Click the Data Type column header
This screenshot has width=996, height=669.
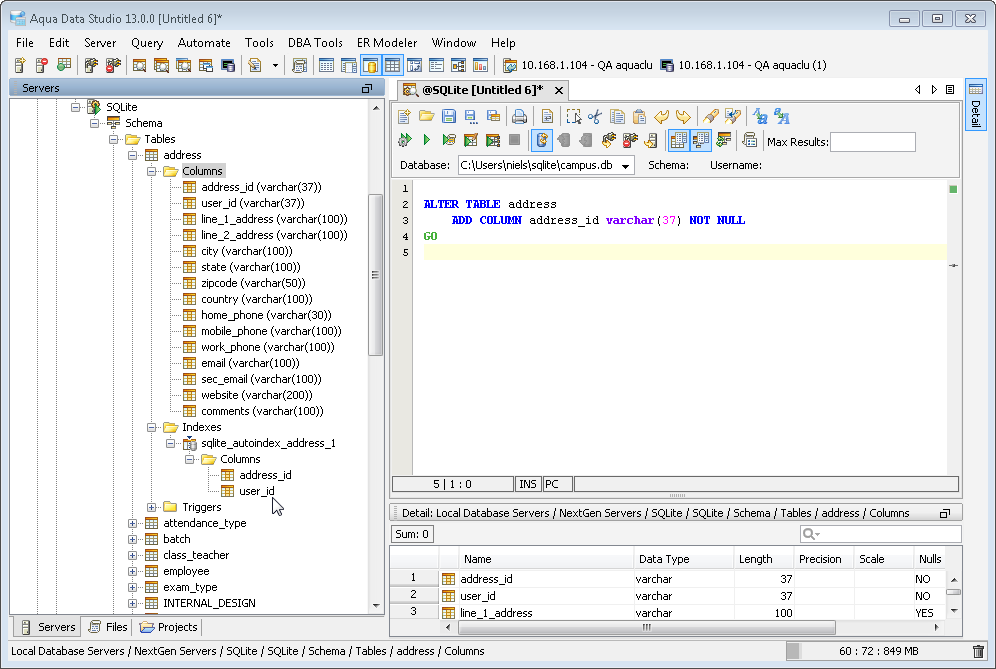click(664, 559)
